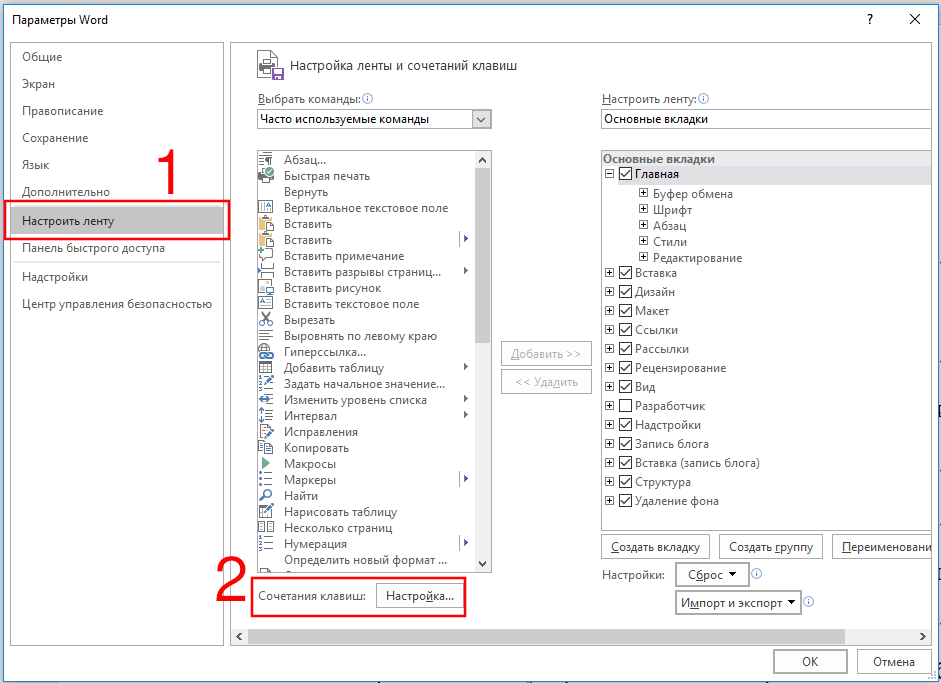Click the command list scroll-down arrow
The image size is (941, 683).
[483, 564]
